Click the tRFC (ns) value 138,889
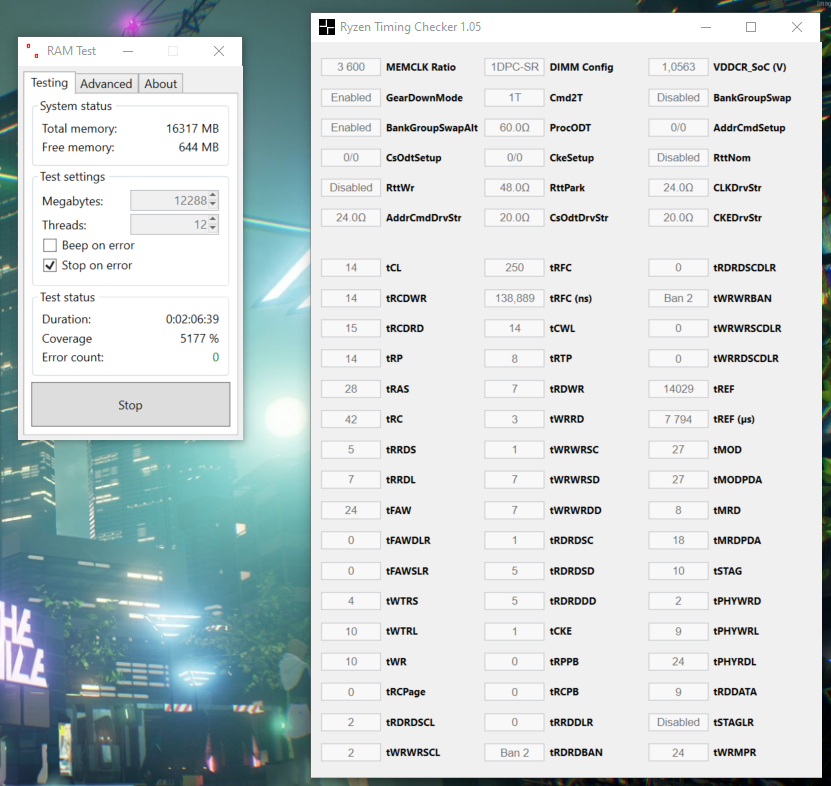This screenshot has height=786, width=831. point(514,298)
